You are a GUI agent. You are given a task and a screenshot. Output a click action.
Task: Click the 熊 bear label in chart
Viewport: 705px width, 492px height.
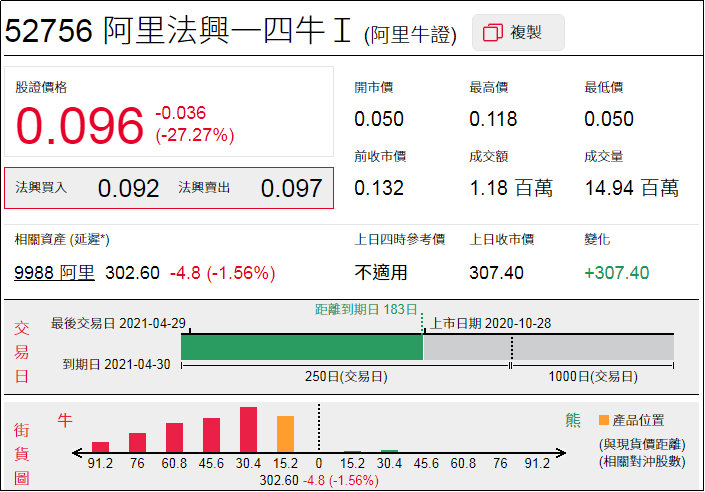pos(573,420)
